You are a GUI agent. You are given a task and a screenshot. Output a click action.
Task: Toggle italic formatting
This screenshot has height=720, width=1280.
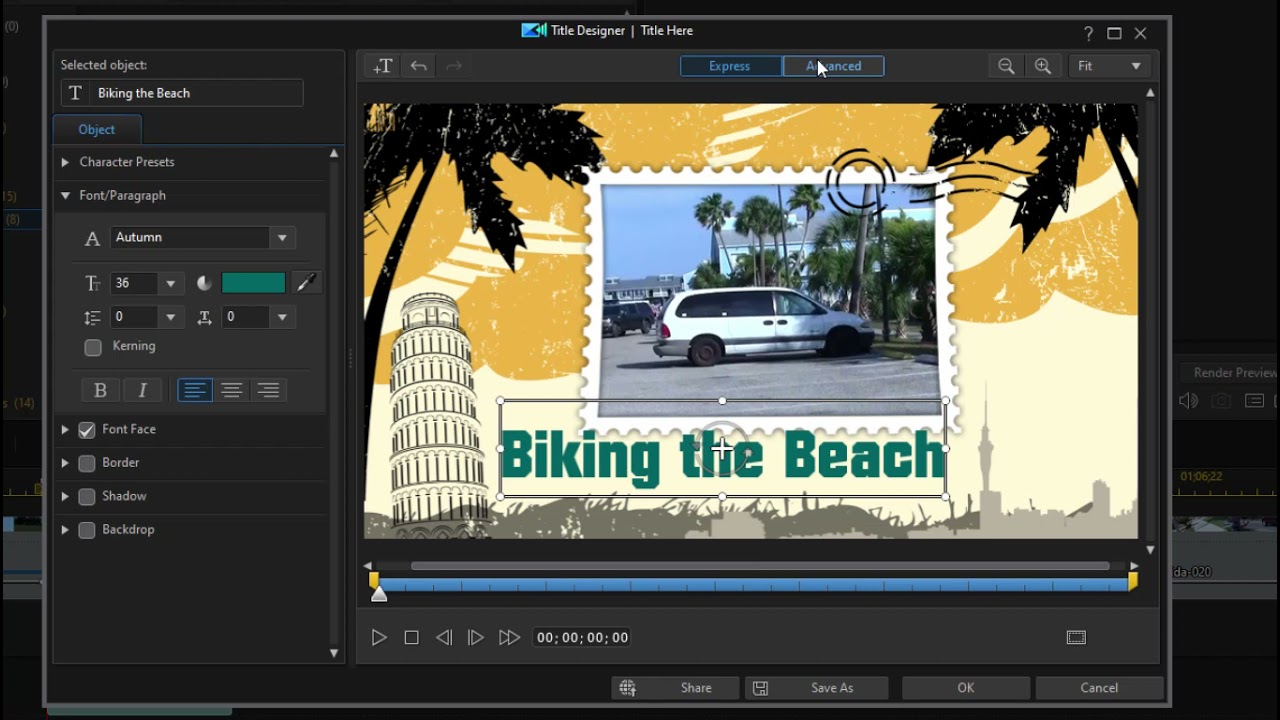tap(143, 390)
